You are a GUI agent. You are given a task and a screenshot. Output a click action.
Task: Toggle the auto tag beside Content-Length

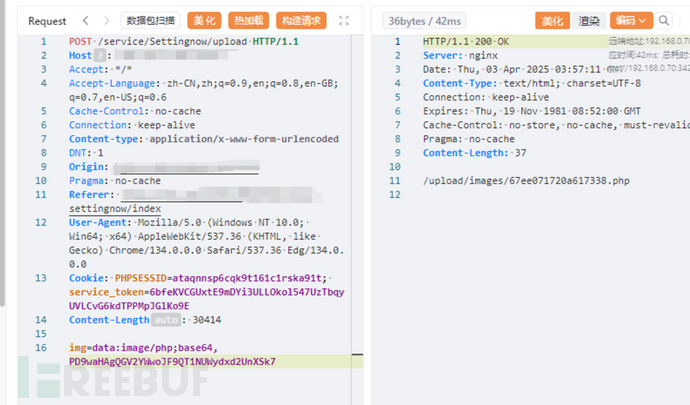[x=165, y=320]
